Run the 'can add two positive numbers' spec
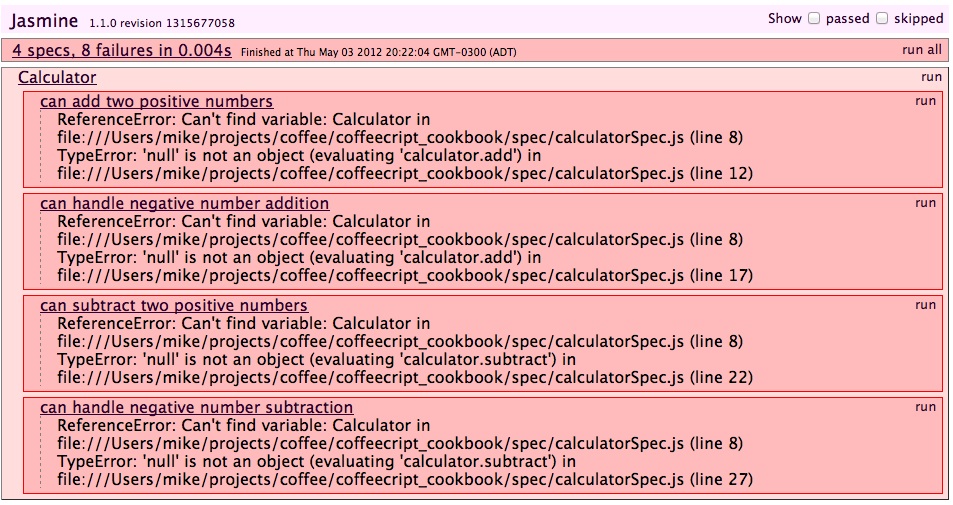 pos(925,101)
